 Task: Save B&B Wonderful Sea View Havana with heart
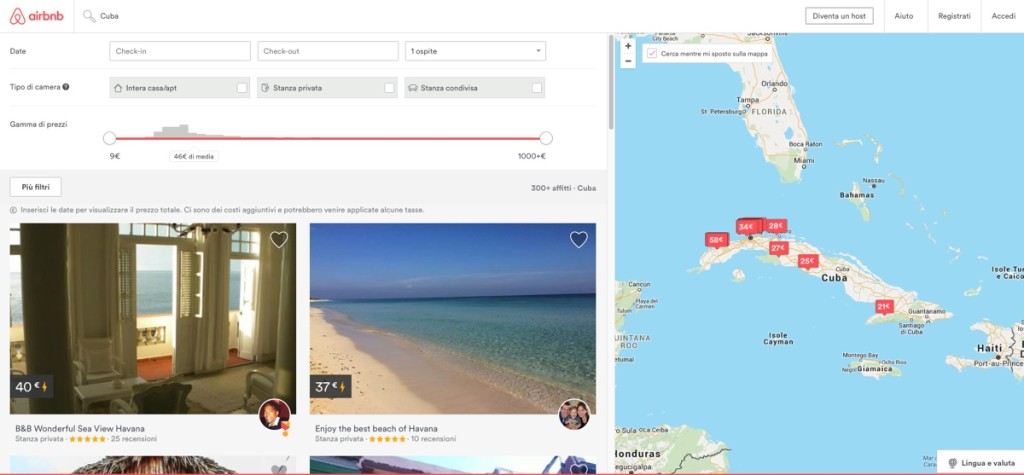pos(279,240)
